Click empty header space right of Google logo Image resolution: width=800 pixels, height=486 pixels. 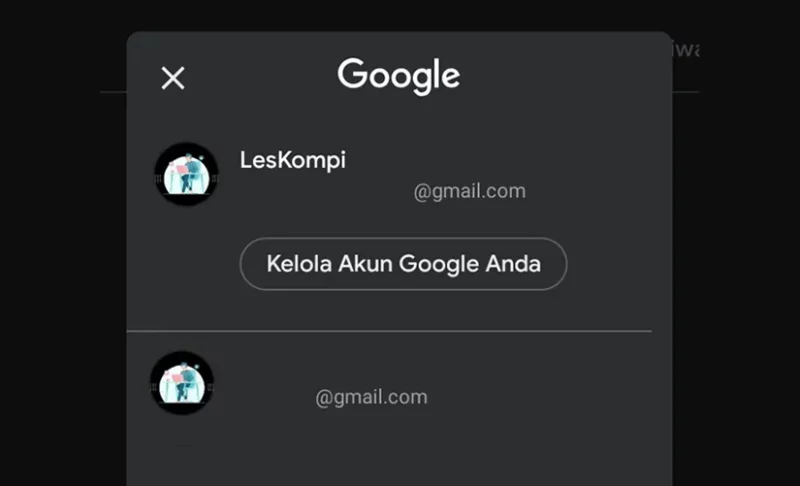561,76
